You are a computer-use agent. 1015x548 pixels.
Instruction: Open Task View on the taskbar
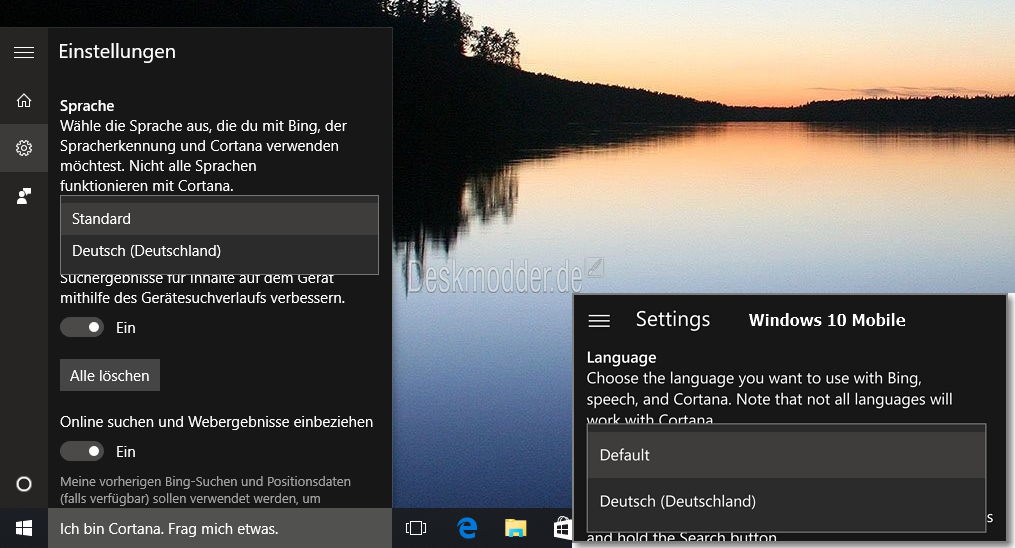(416, 529)
